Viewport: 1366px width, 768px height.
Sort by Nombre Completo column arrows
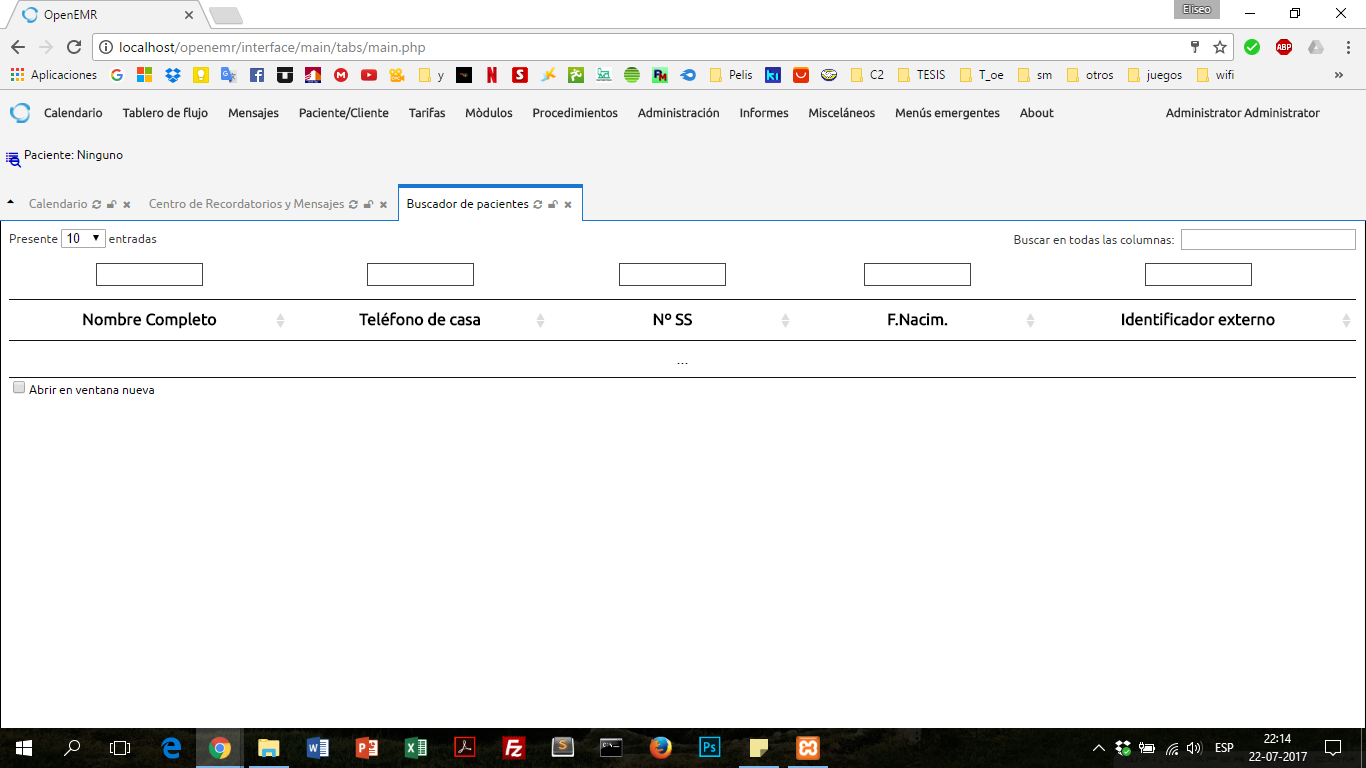280,320
